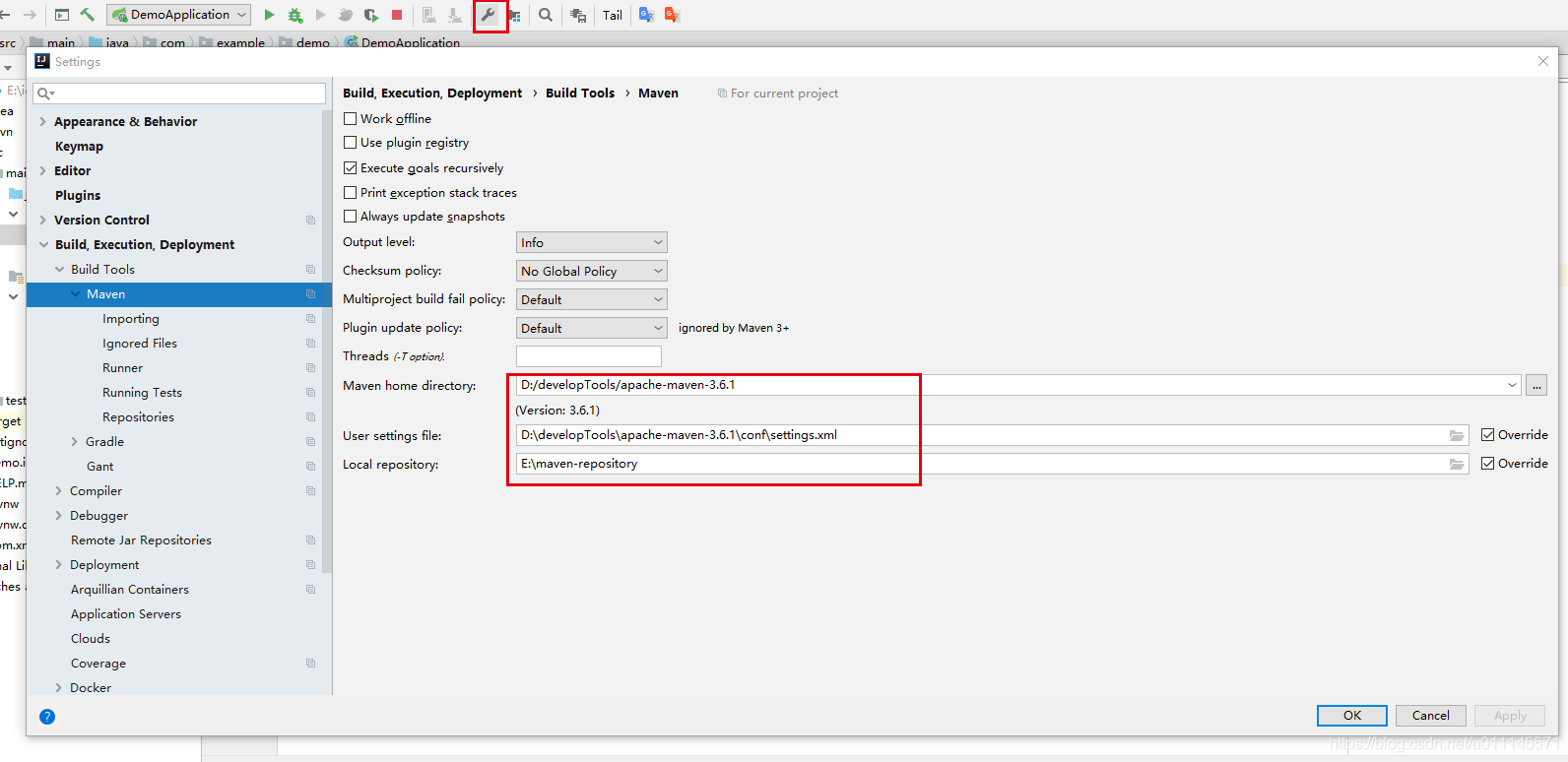Build project with the hammer icon

[x=88, y=15]
